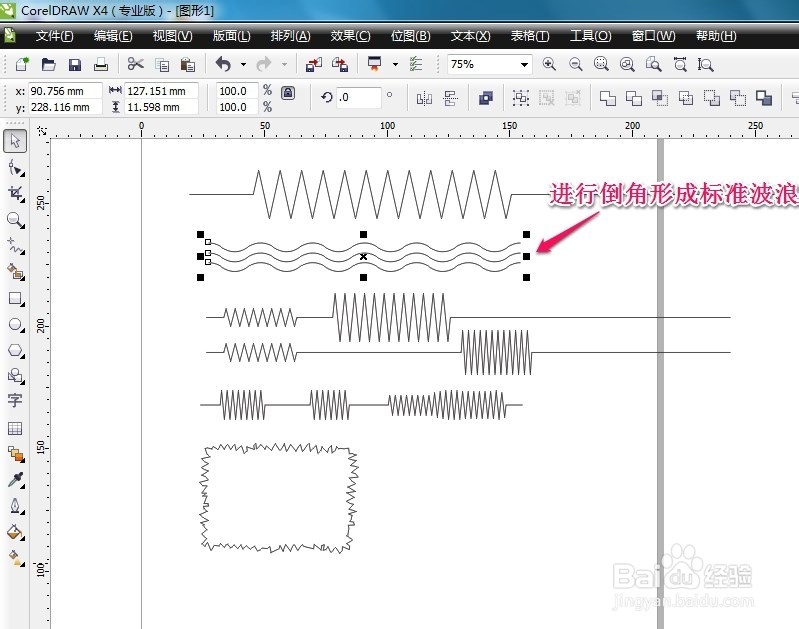The width and height of the screenshot is (799, 629).
Task: Click the Copy icon
Action: pos(162,64)
